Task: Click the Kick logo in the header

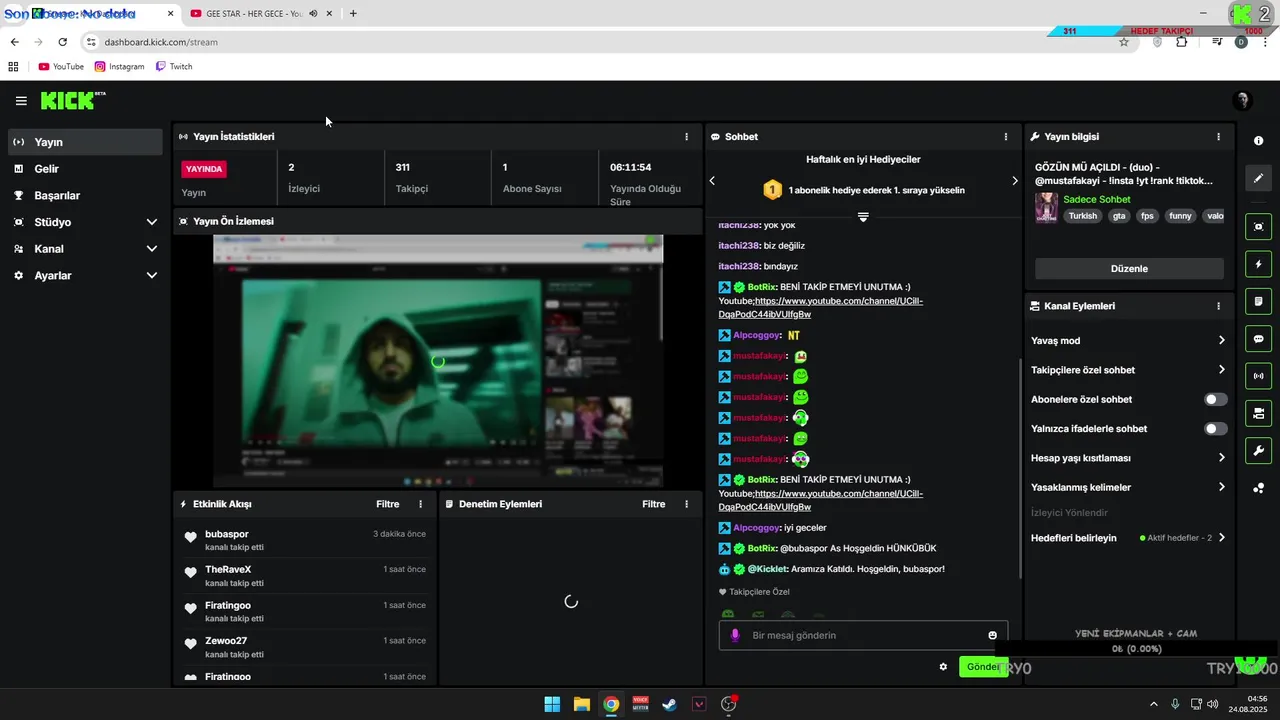Action: pos(72,100)
